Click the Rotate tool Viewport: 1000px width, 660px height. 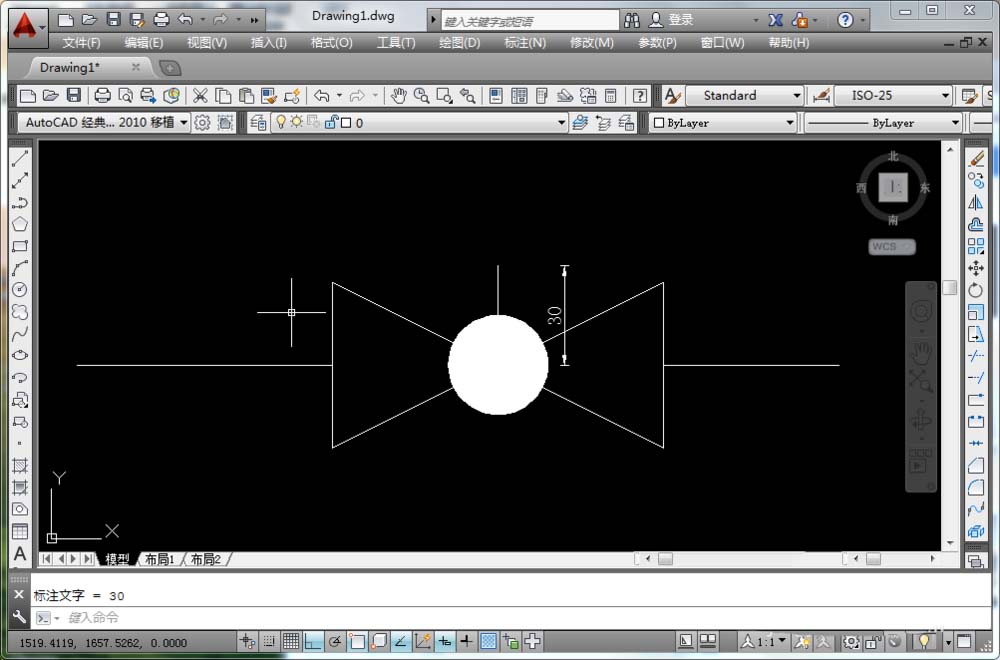click(x=976, y=290)
